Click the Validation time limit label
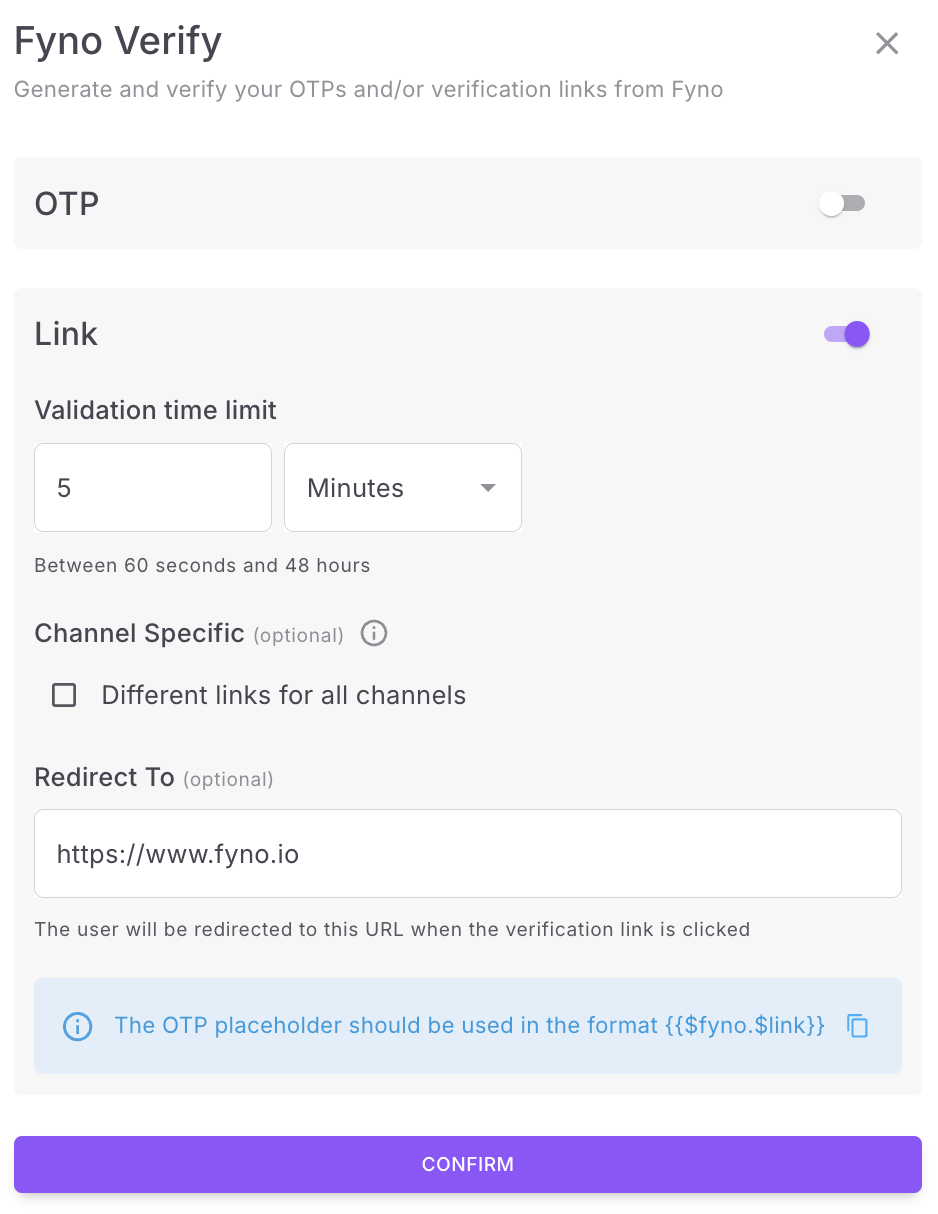 (155, 410)
